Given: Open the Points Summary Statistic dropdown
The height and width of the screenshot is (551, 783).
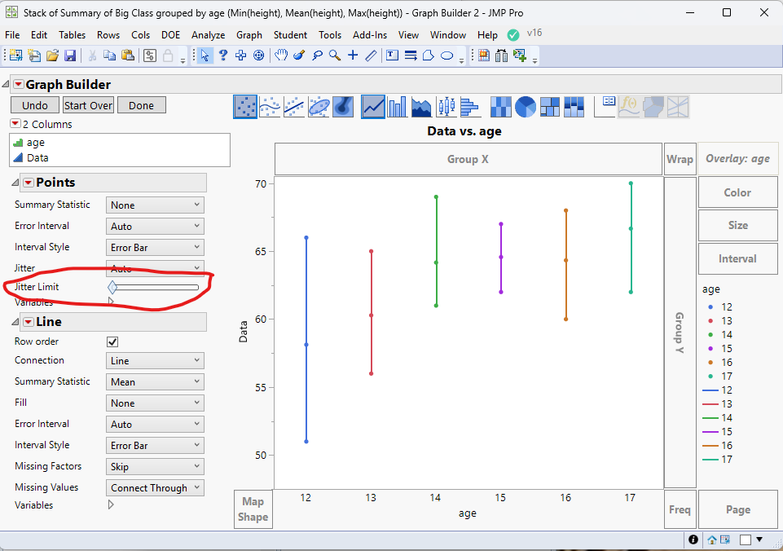Looking at the screenshot, I should [x=155, y=205].
